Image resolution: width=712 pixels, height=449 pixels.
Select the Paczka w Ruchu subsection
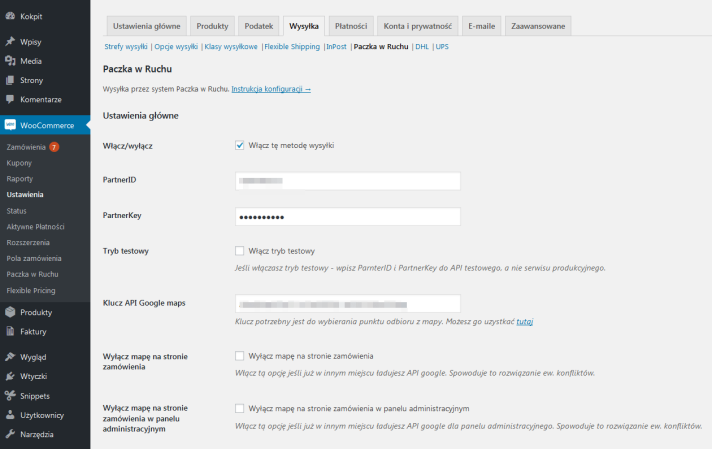tap(381, 46)
